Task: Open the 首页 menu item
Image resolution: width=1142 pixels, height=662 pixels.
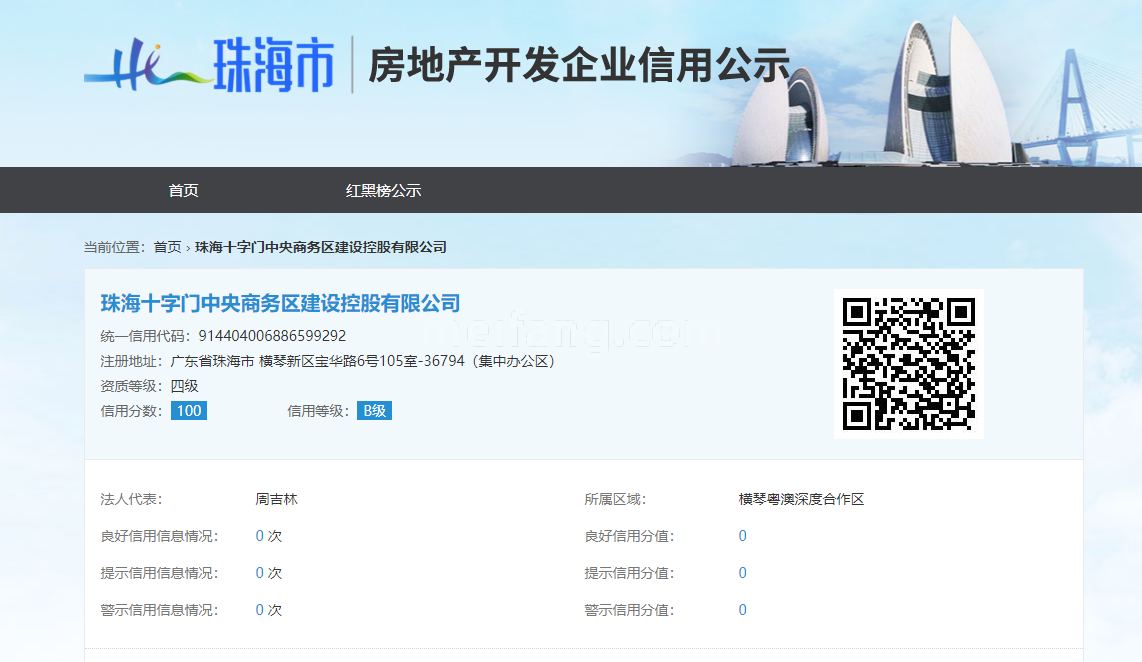Action: (185, 189)
